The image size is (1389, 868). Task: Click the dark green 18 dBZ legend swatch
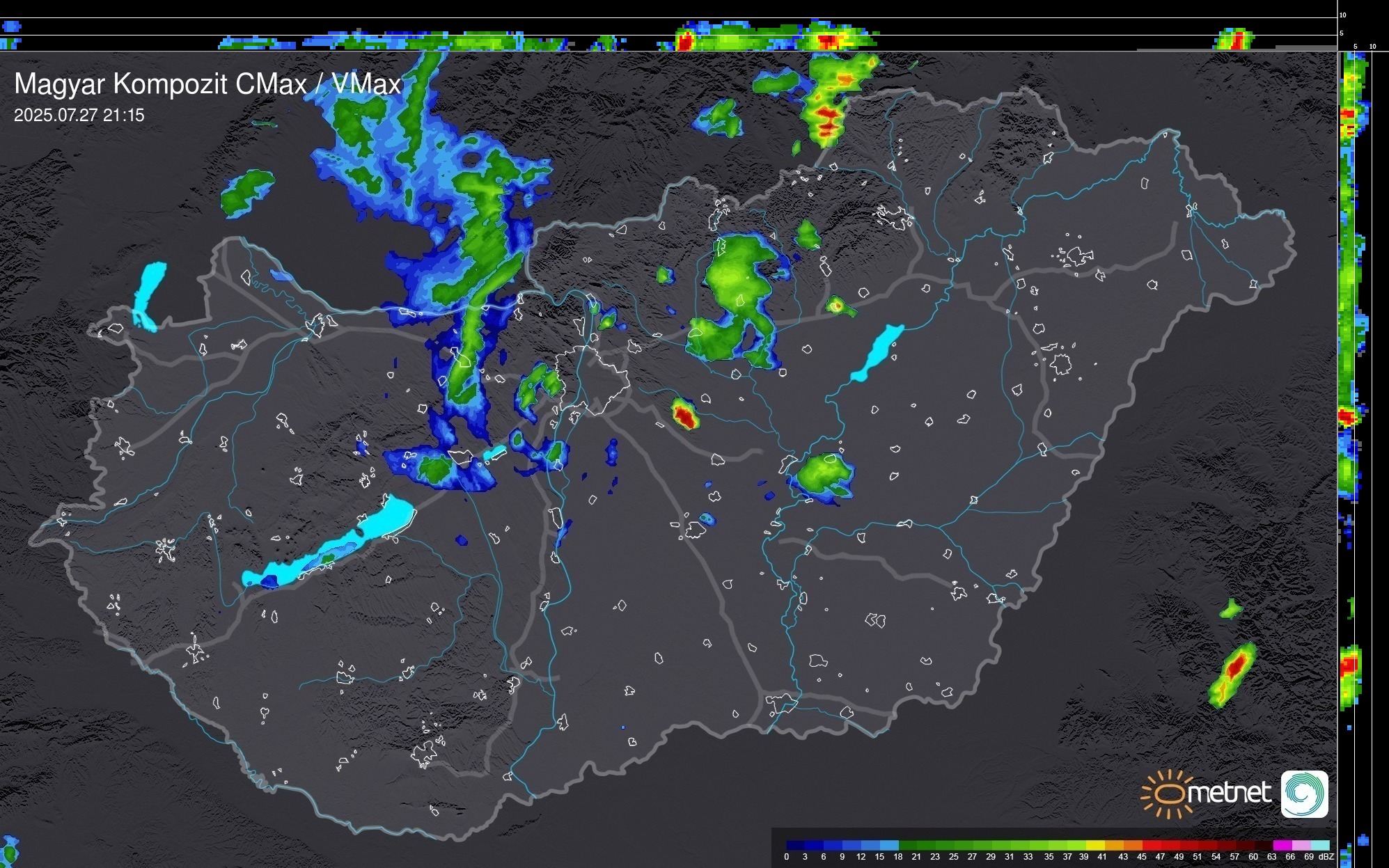point(908,845)
